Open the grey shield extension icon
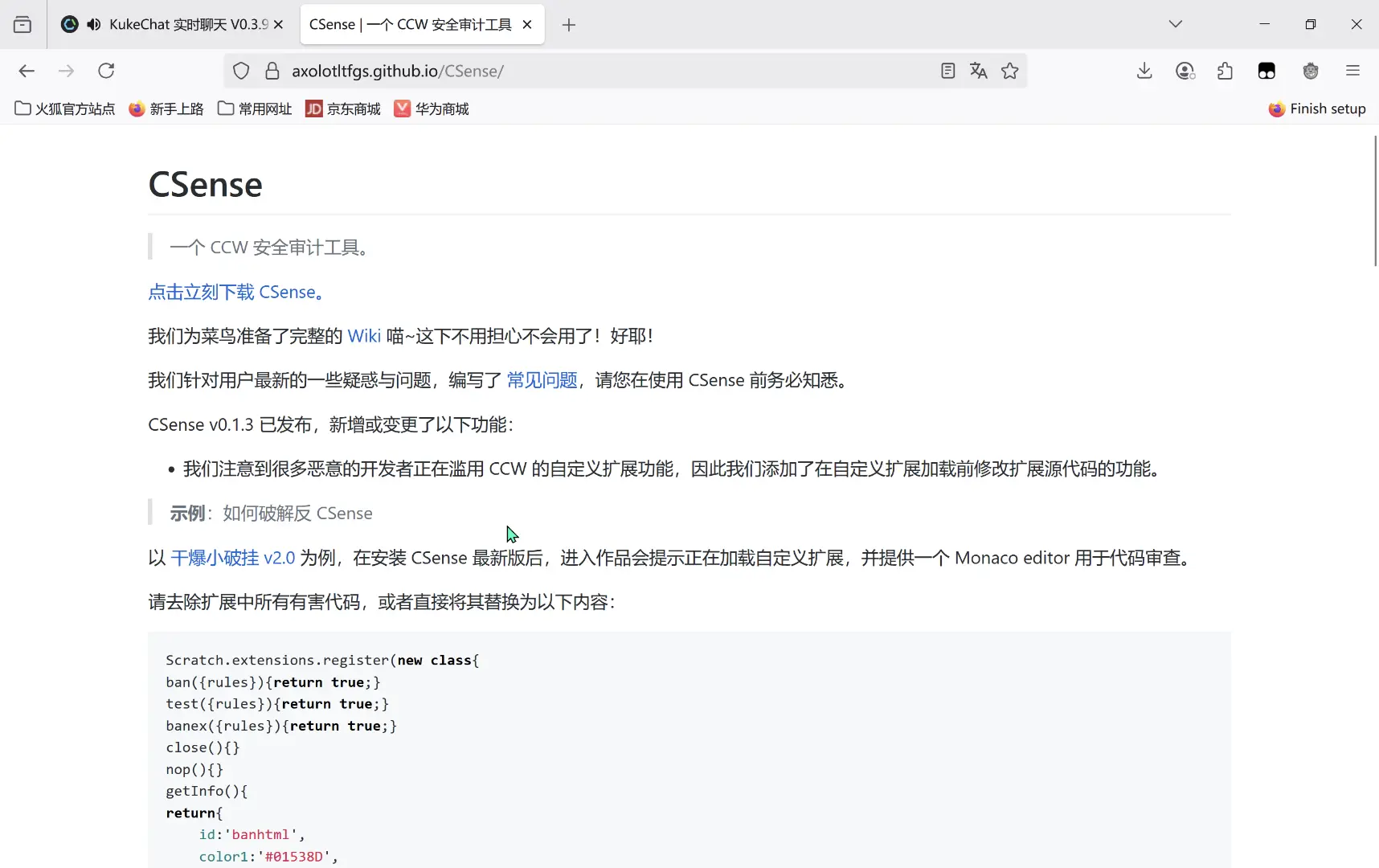Image resolution: width=1379 pixels, height=868 pixels. pyautogui.click(x=1311, y=71)
